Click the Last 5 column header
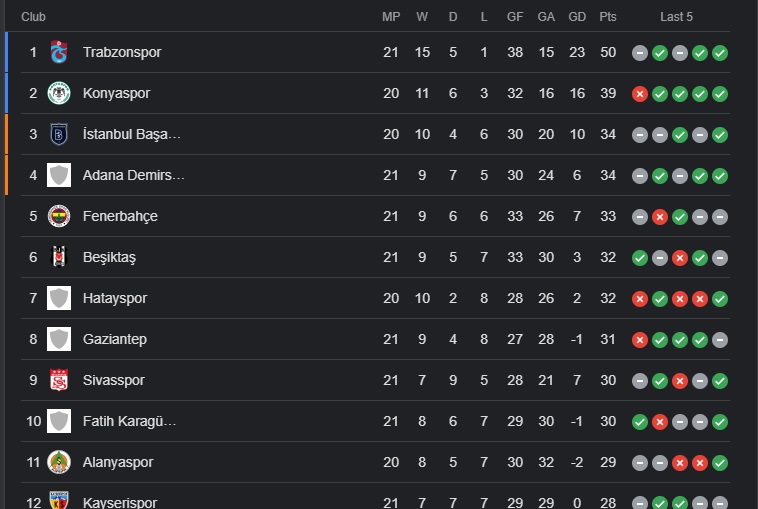Screen dimensions: 758x509 click(x=677, y=17)
